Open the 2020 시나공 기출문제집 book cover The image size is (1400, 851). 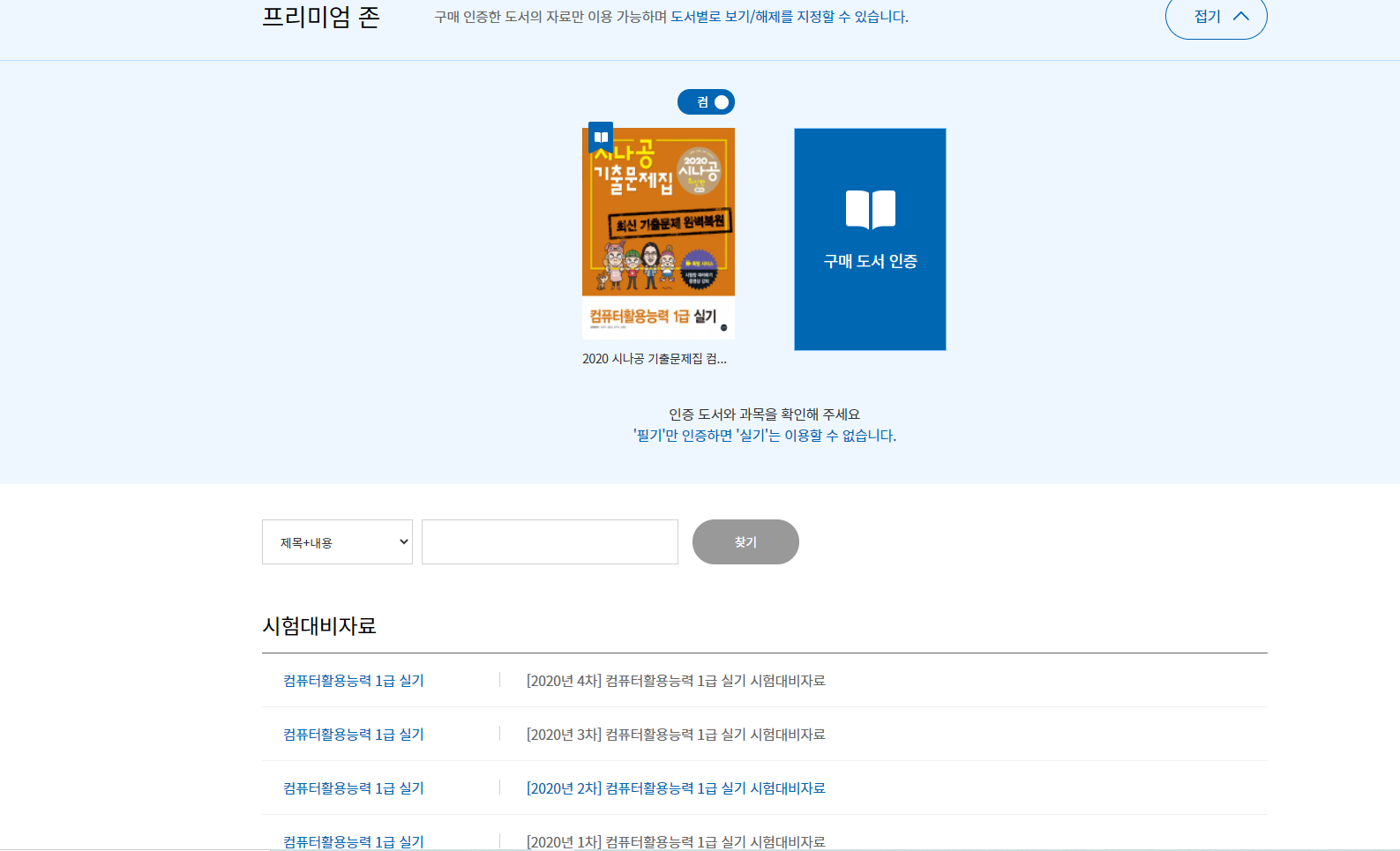(658, 234)
